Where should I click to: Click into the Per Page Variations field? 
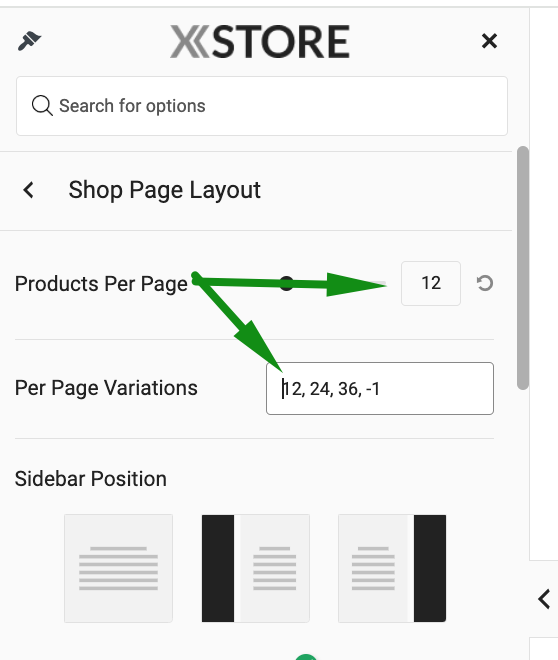tap(380, 388)
